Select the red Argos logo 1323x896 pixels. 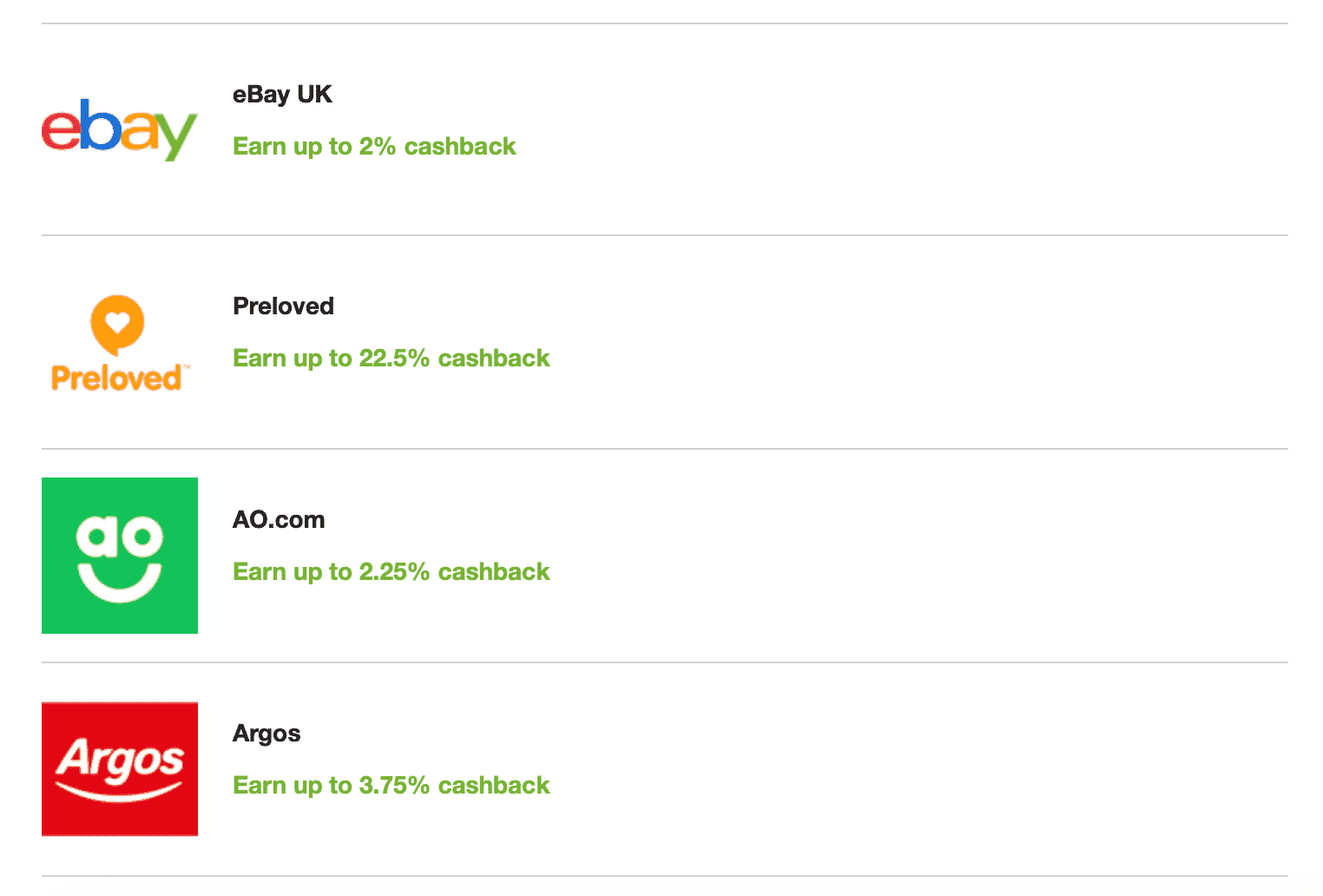tap(120, 769)
